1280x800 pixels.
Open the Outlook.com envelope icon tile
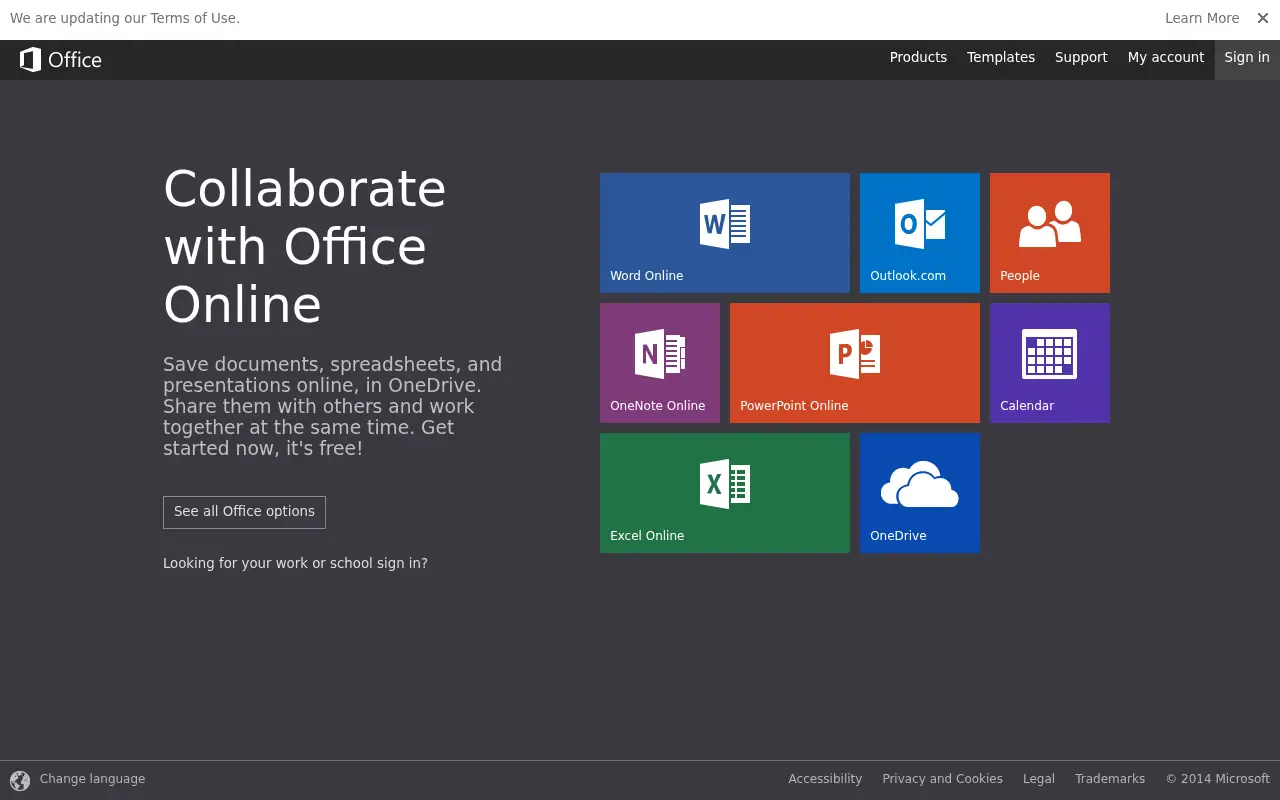[x=920, y=233]
